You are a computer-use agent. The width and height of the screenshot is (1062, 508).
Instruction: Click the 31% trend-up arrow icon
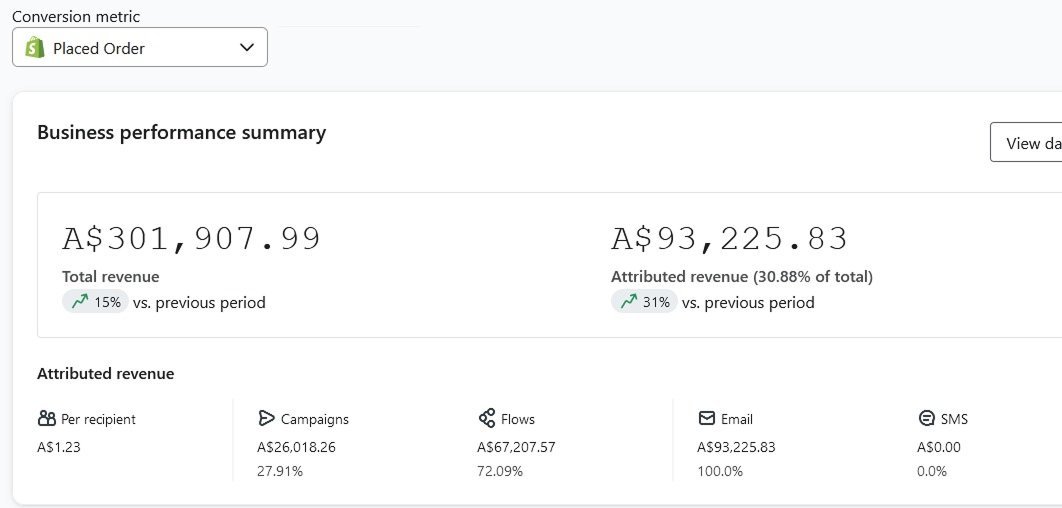click(629, 302)
